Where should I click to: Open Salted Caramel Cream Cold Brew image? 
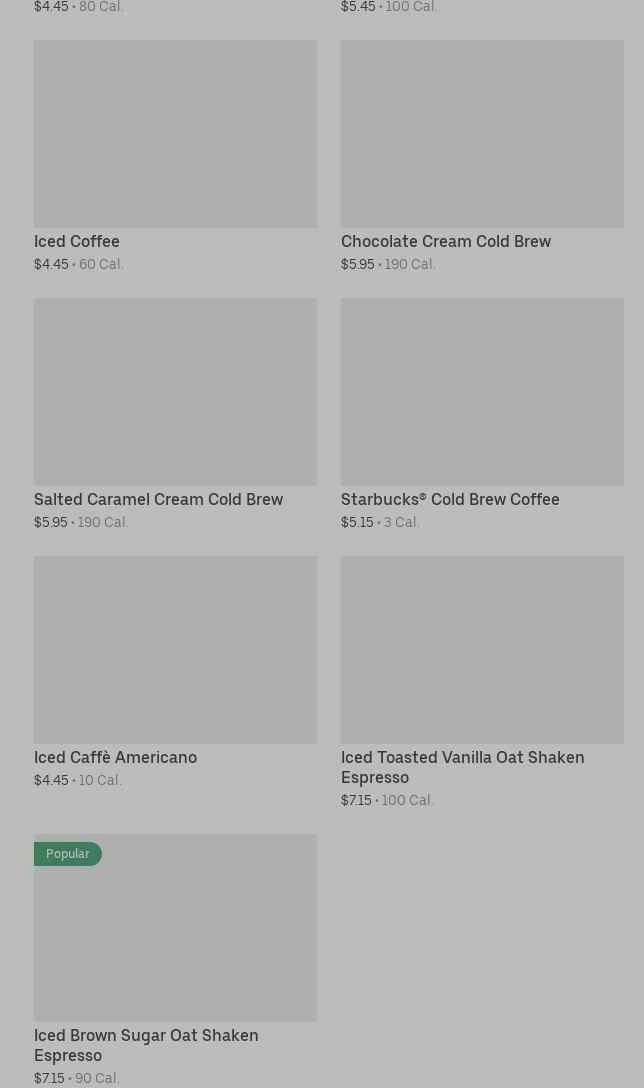click(x=175, y=392)
